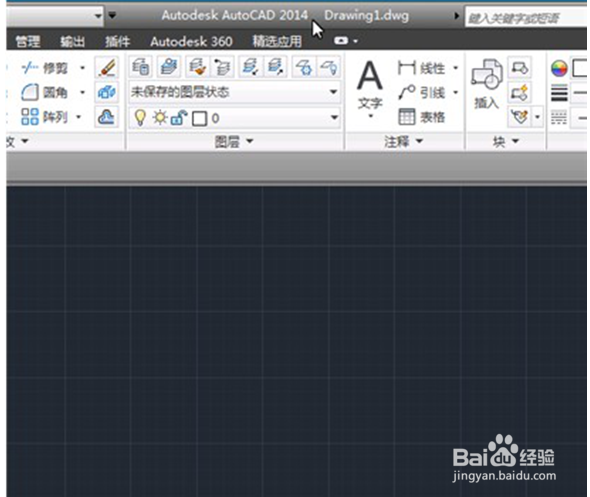Screen dimensions: 590x497
Task: Click Make Object's Layer Current icon
Action: [169, 68]
